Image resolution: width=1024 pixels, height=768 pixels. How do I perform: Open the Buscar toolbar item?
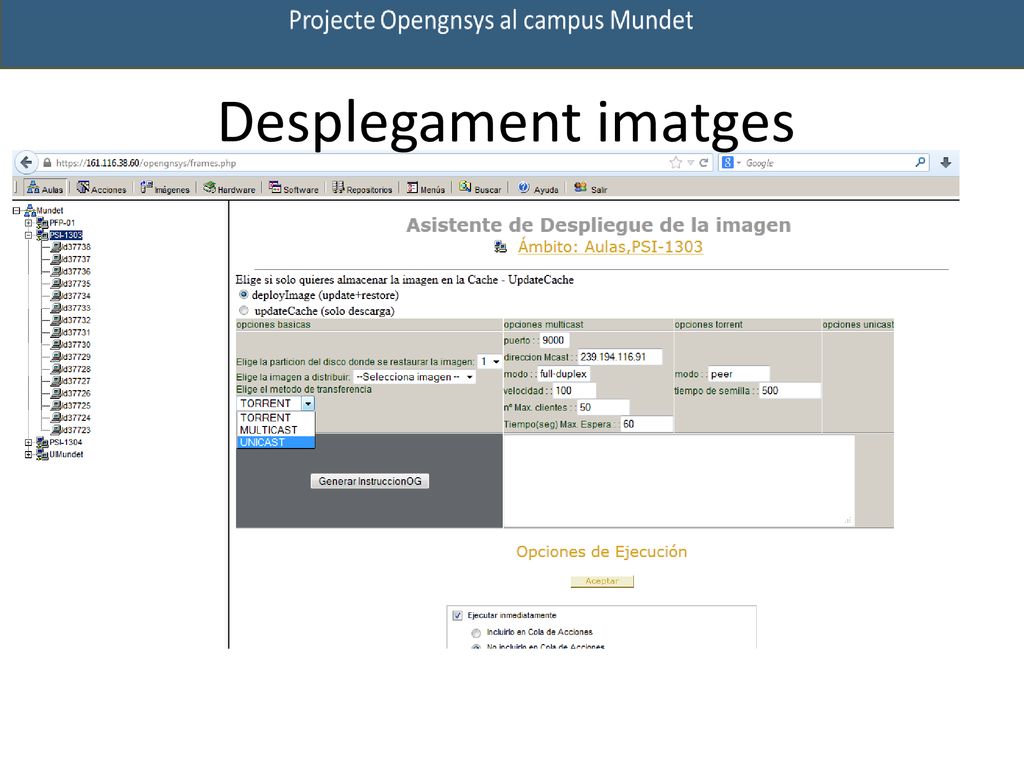(480, 188)
